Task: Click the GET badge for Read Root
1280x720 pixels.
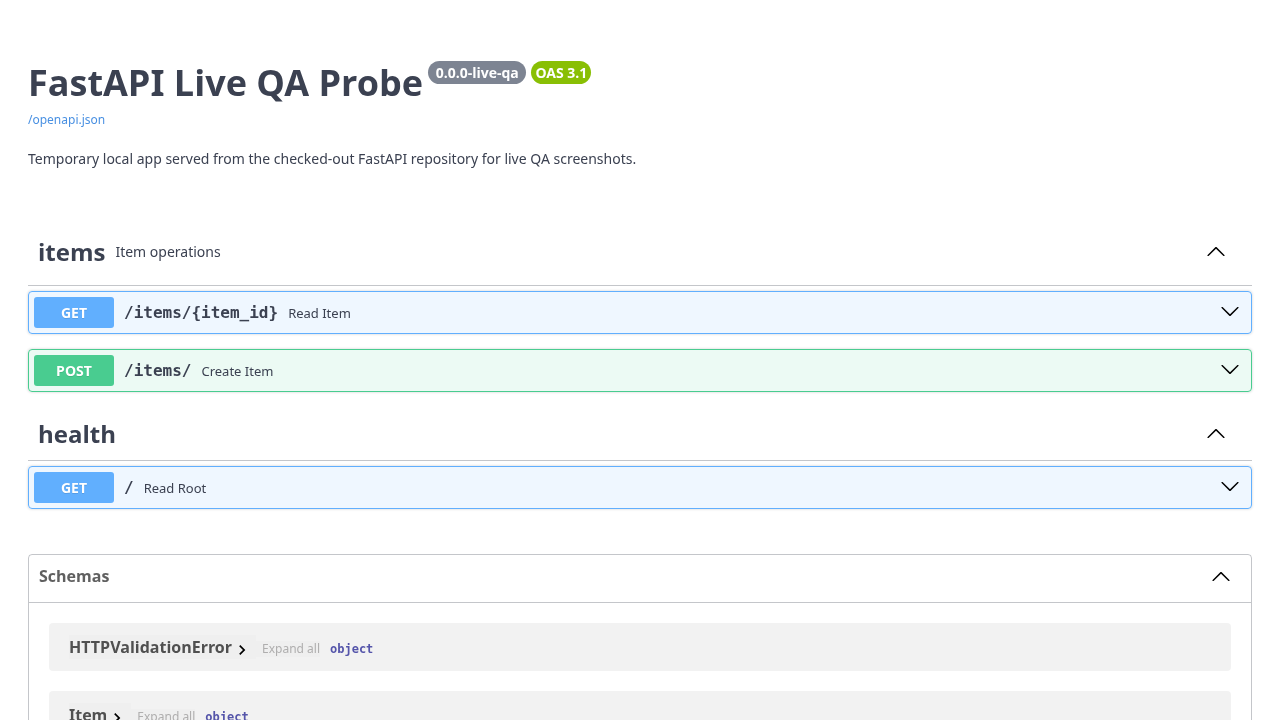Action: [74, 488]
